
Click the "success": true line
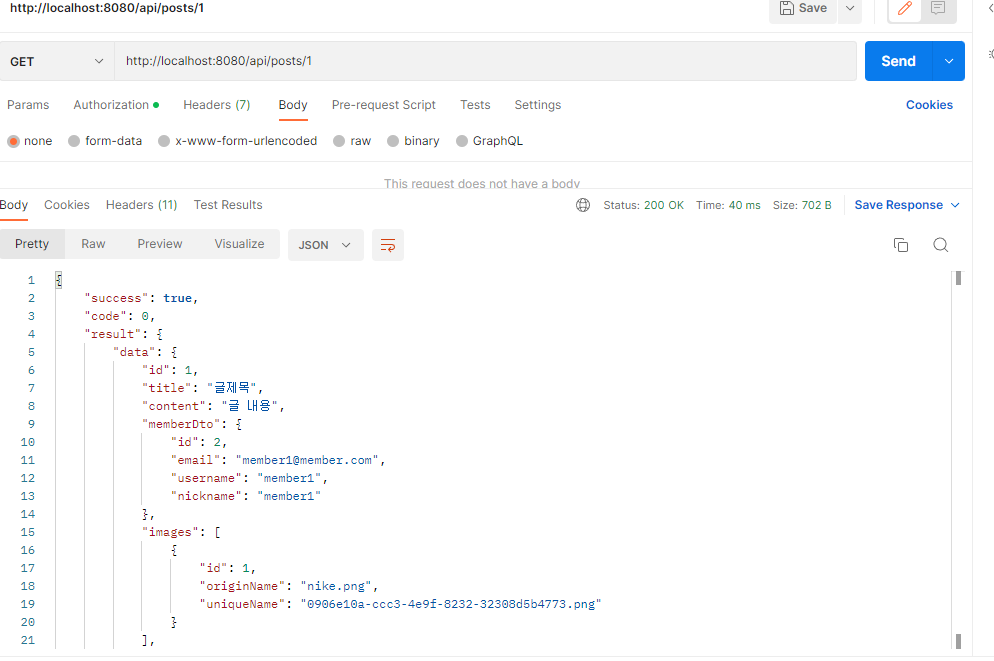click(141, 298)
